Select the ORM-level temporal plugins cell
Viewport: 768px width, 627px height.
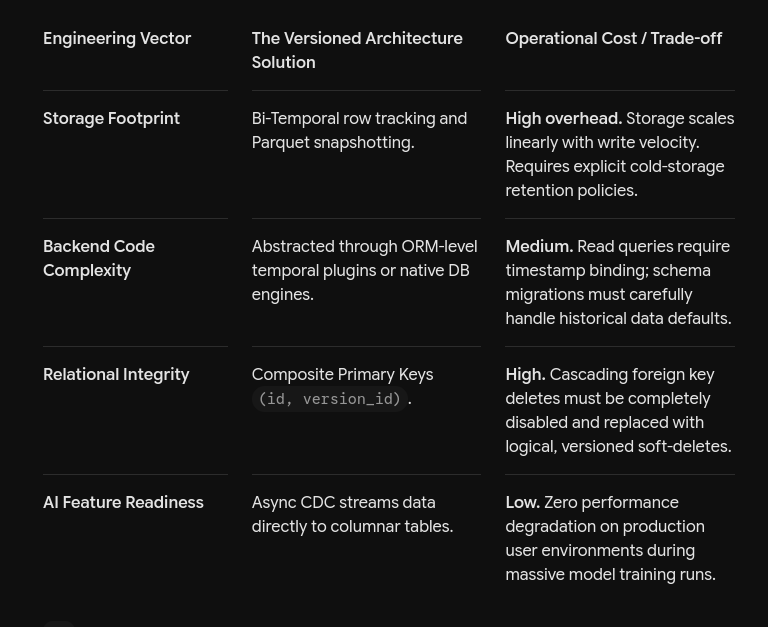[364, 270]
